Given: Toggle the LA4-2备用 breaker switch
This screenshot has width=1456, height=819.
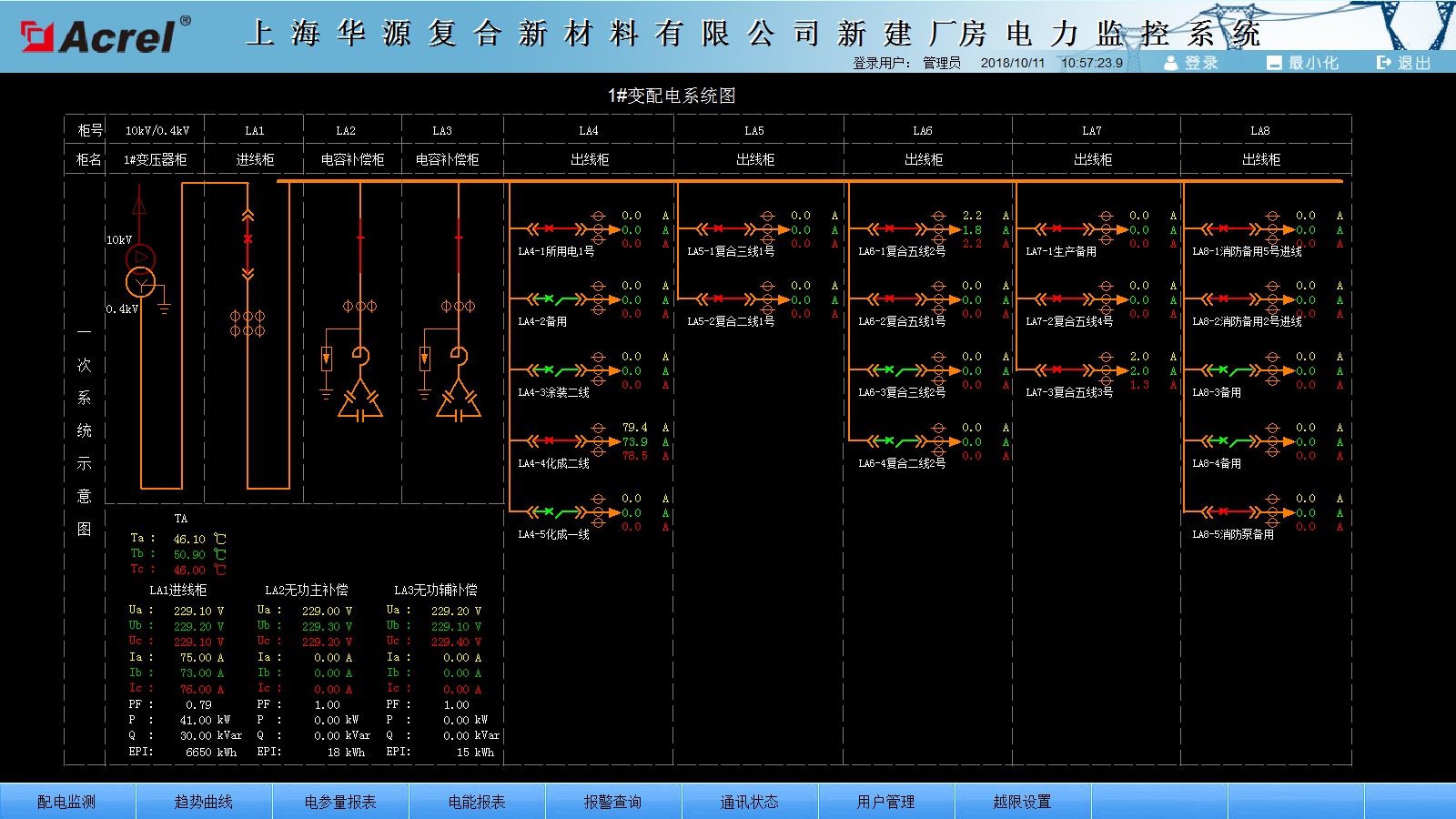Looking at the screenshot, I should pos(555,298).
